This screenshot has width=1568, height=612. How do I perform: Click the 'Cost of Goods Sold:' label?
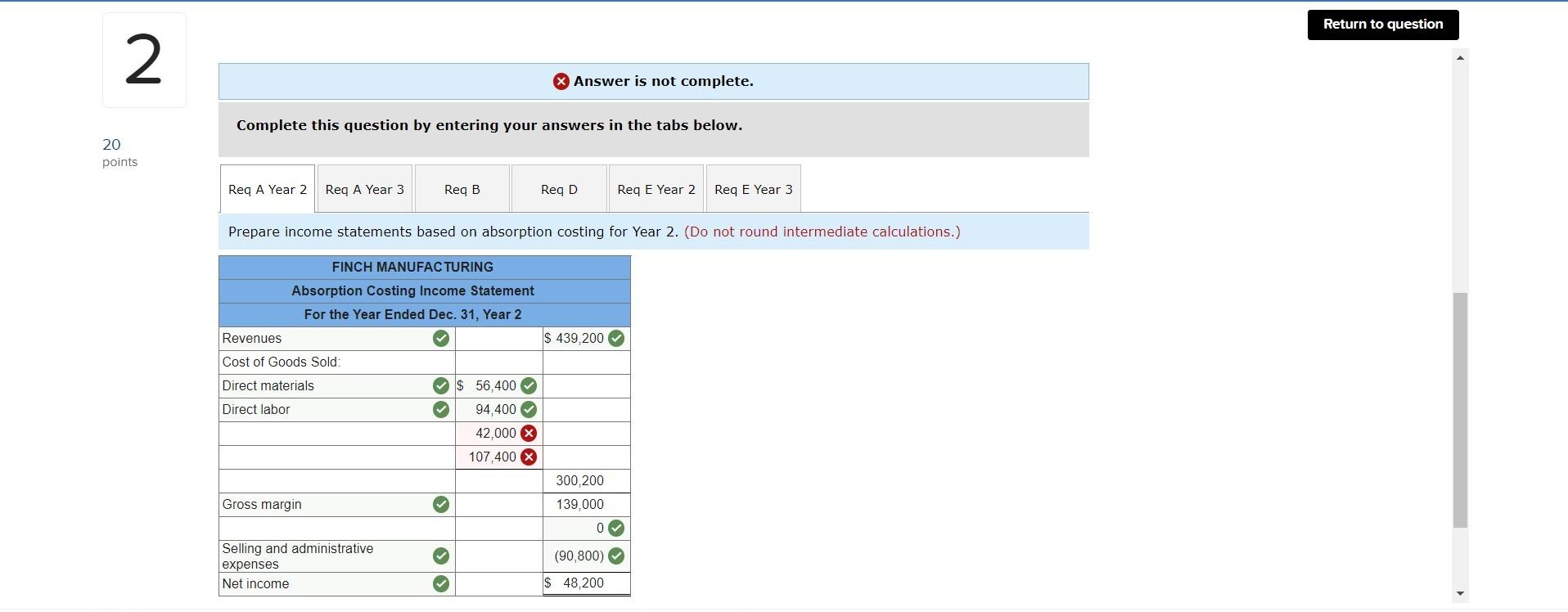click(282, 362)
